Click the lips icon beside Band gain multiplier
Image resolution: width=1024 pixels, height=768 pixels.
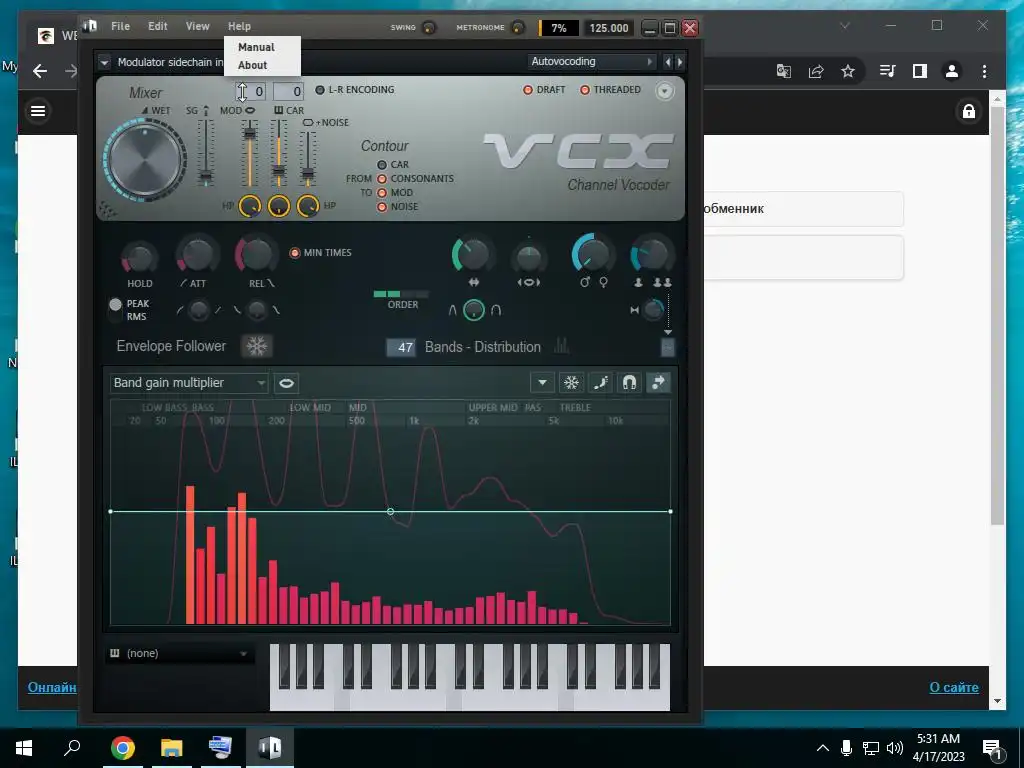pyautogui.click(x=286, y=383)
